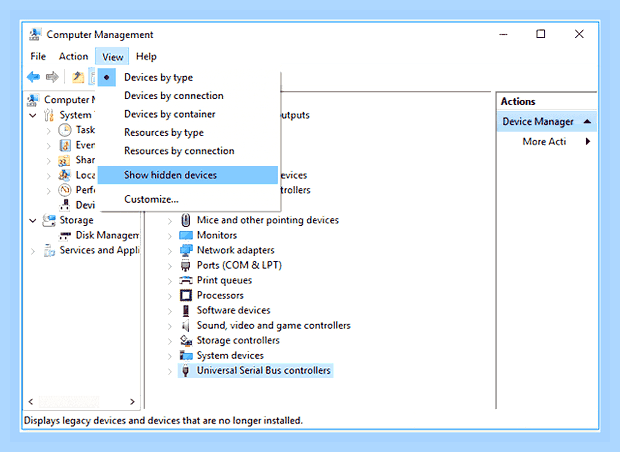This screenshot has height=452, width=620.
Task: Open the File menu
Action: [38, 57]
